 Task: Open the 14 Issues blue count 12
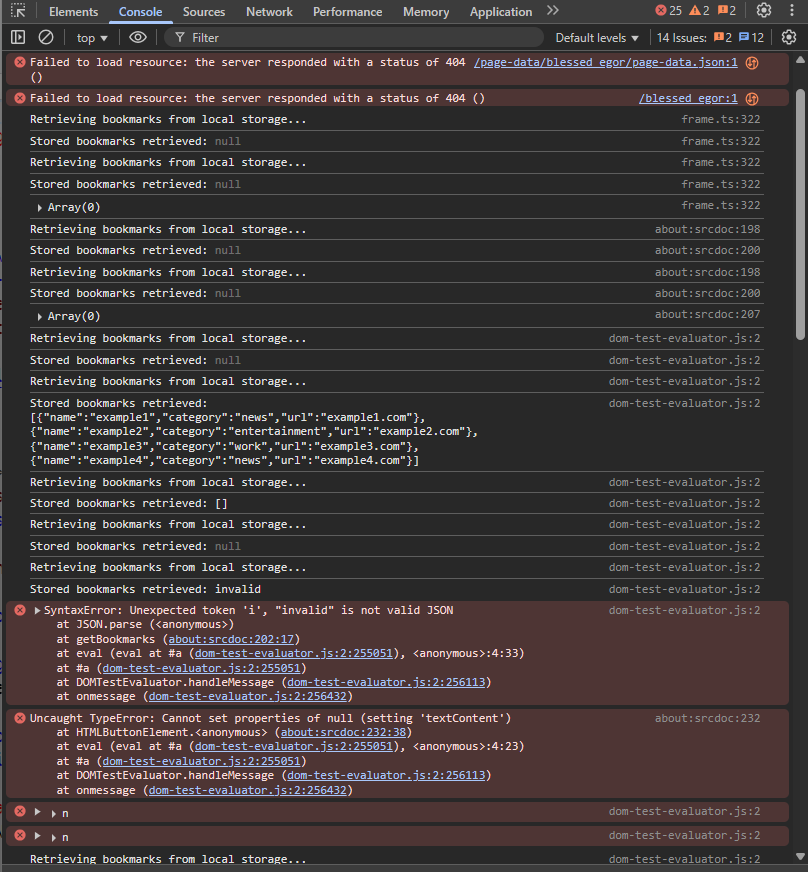[x=751, y=37]
